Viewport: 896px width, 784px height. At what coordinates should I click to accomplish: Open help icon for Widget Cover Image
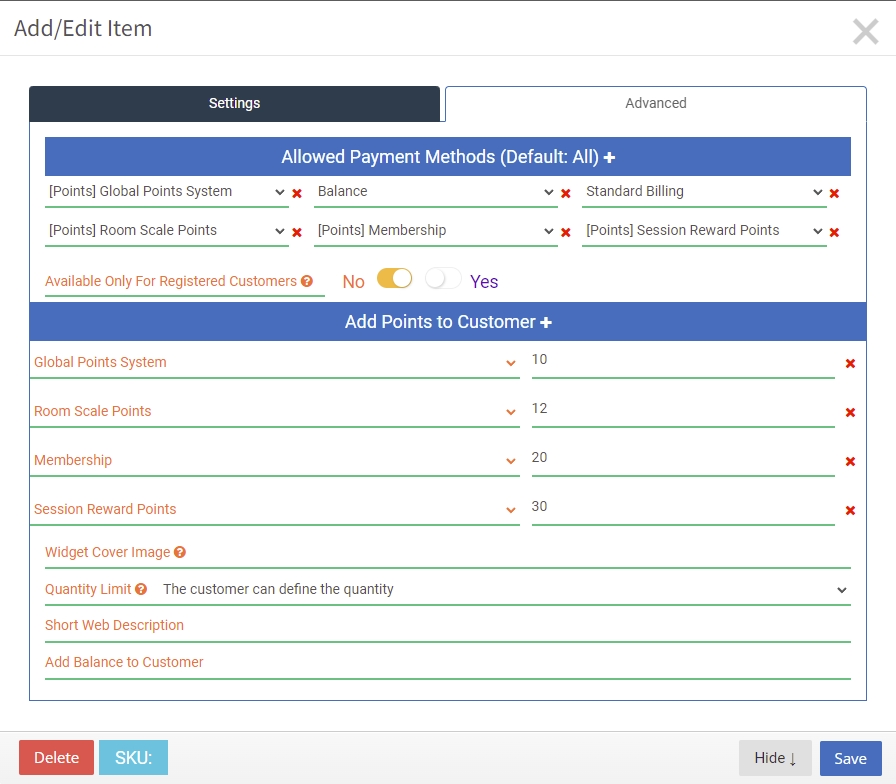(x=180, y=552)
